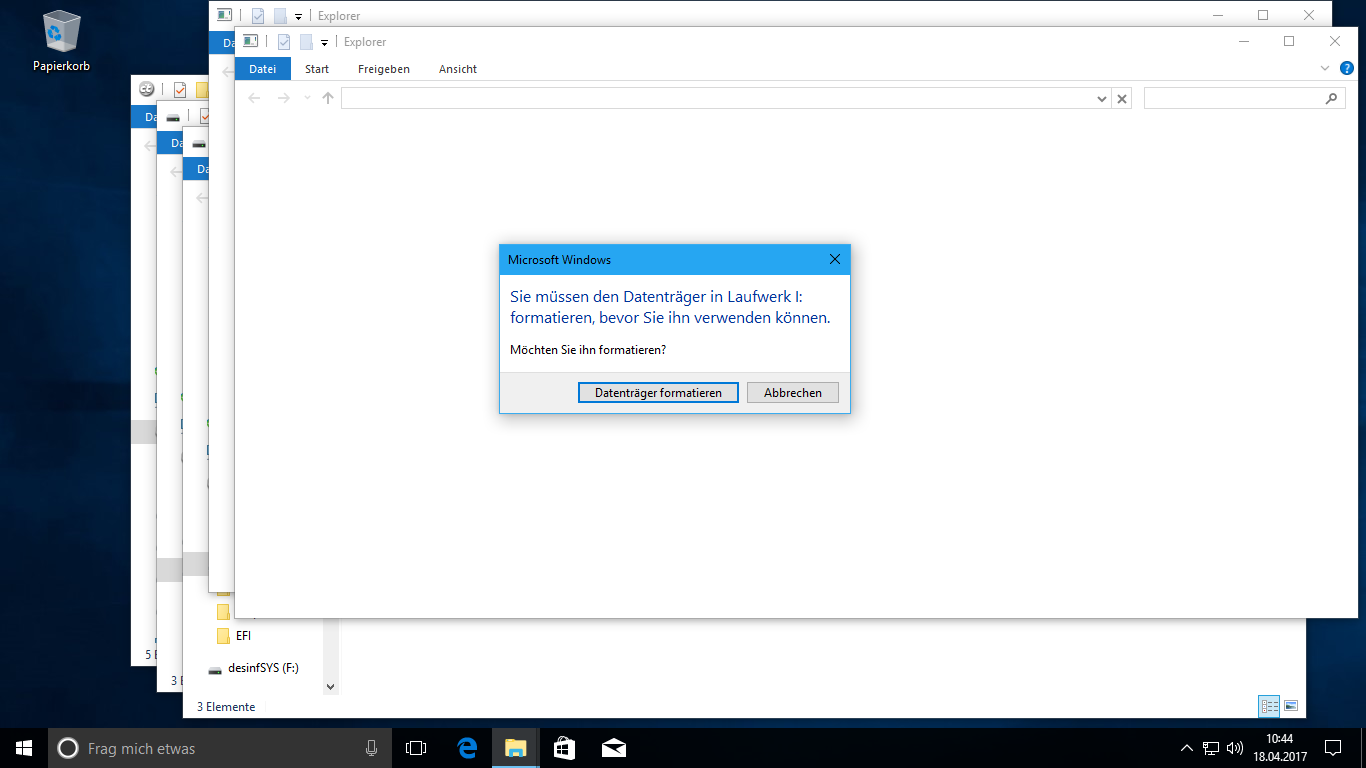1366x768 pixels.
Task: Click the stop loading X beside address bar
Action: [1122, 99]
